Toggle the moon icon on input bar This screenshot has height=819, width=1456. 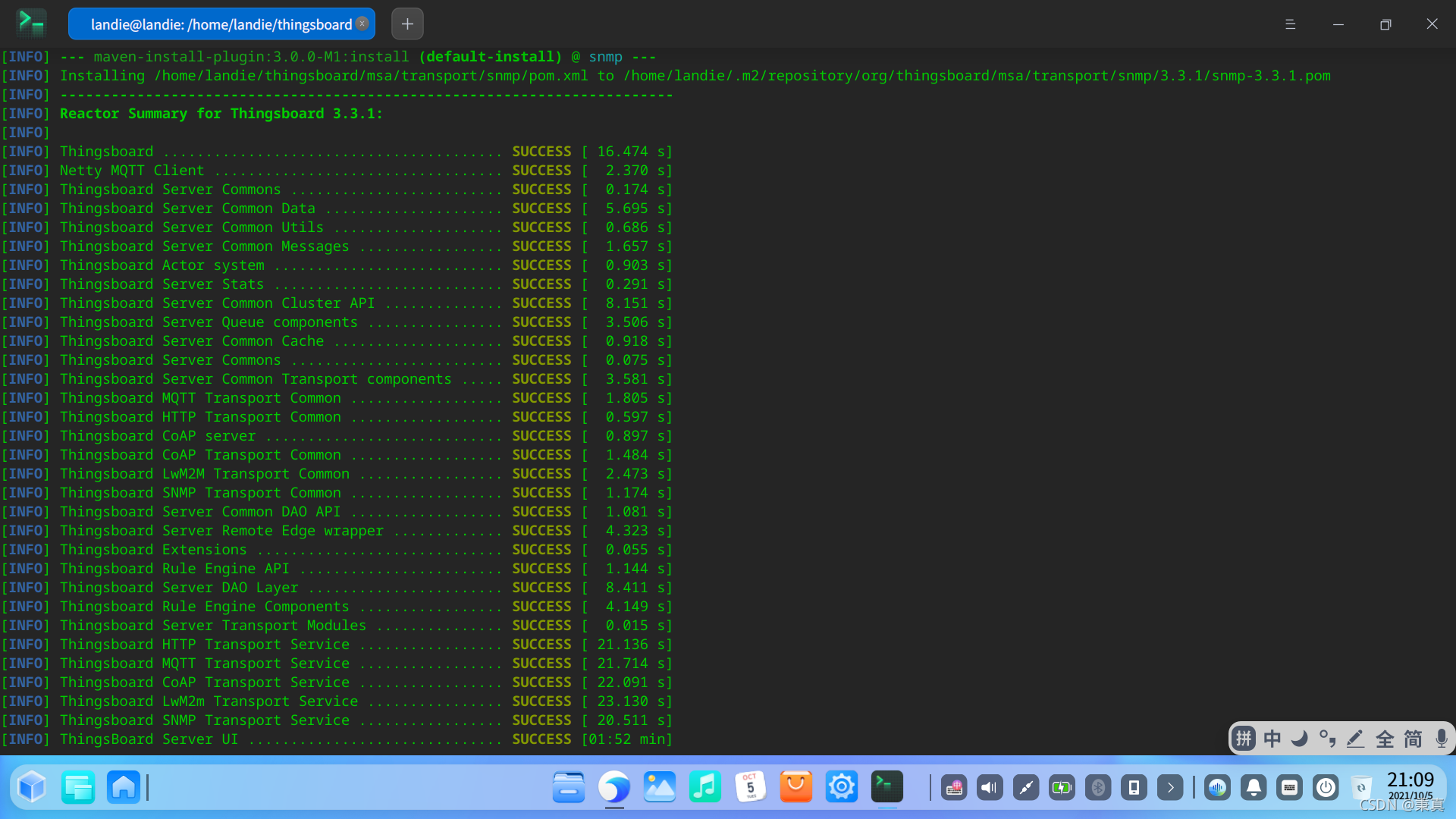(1300, 738)
